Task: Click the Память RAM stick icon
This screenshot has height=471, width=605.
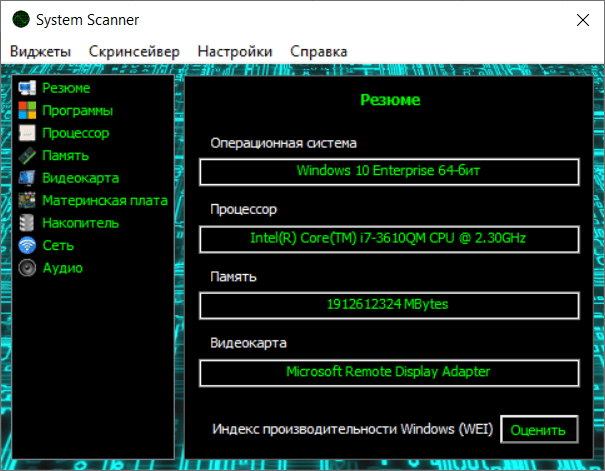Action: tap(27, 155)
